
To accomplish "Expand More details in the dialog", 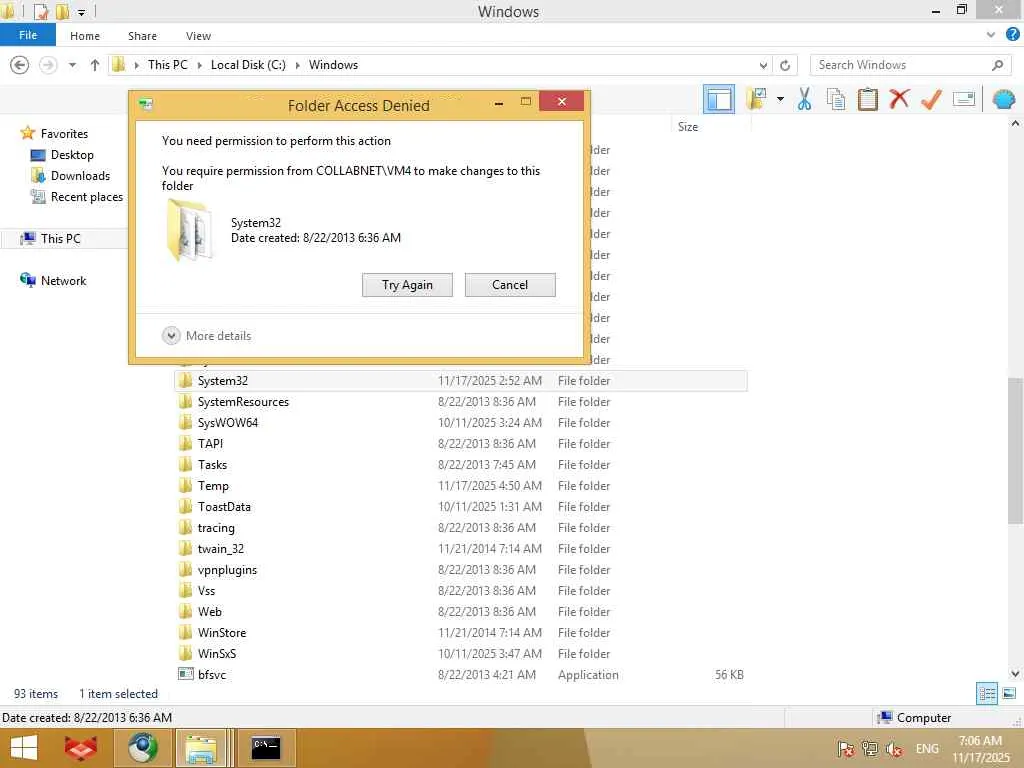I will [x=206, y=336].
